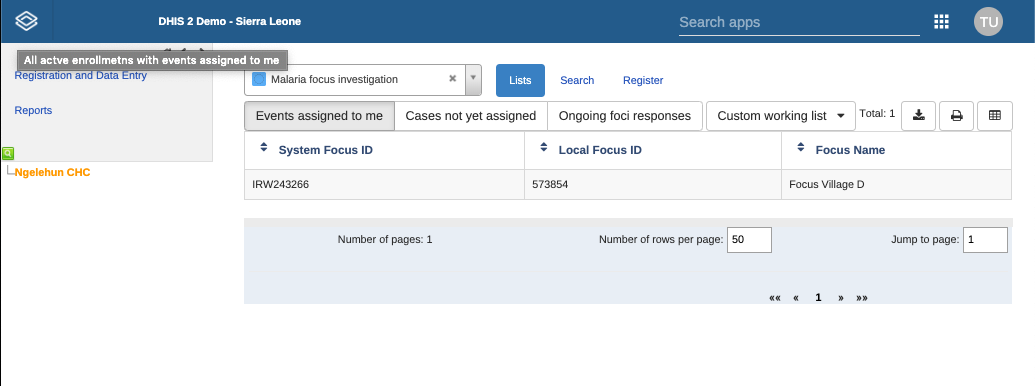Expand the Custom working list dropdown

[780, 116]
